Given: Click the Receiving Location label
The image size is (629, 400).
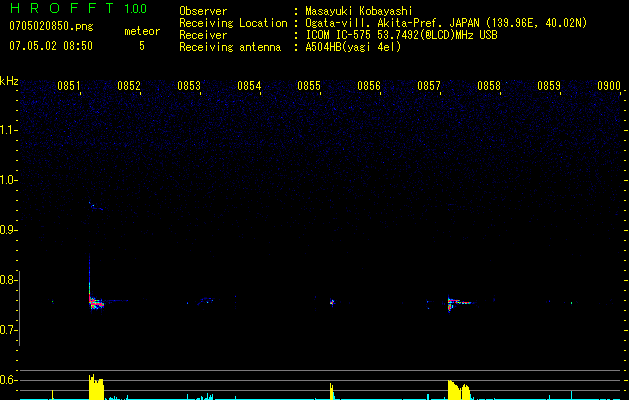Looking at the screenshot, I should pos(233,23).
